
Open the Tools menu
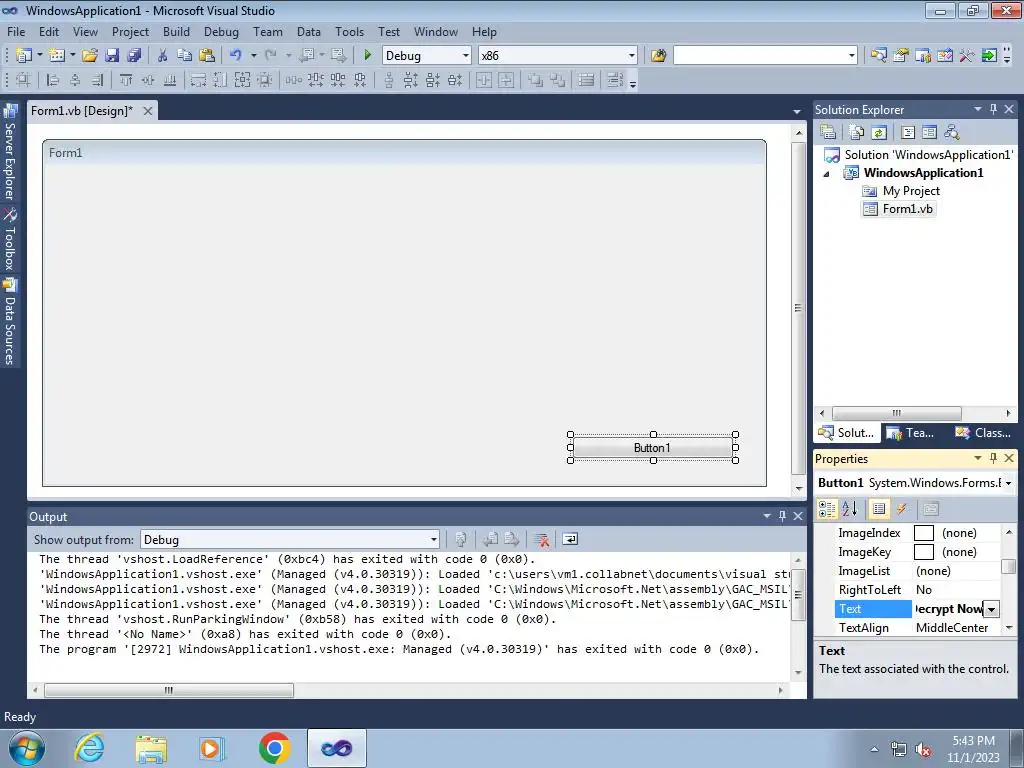[349, 31]
